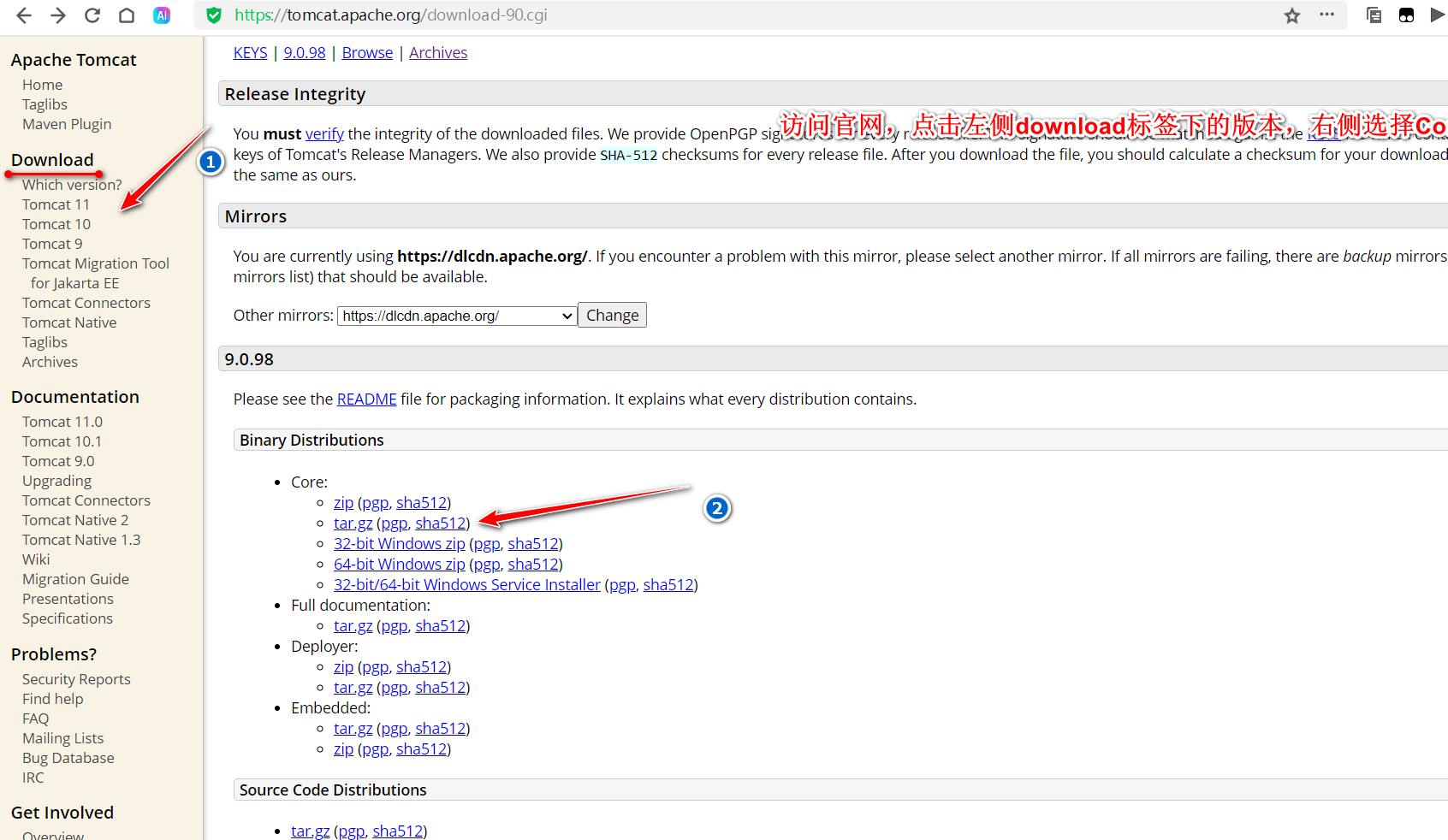The height and width of the screenshot is (840, 1448).
Task: Open Taglibs under Apache Tomcat section
Action: [45, 104]
